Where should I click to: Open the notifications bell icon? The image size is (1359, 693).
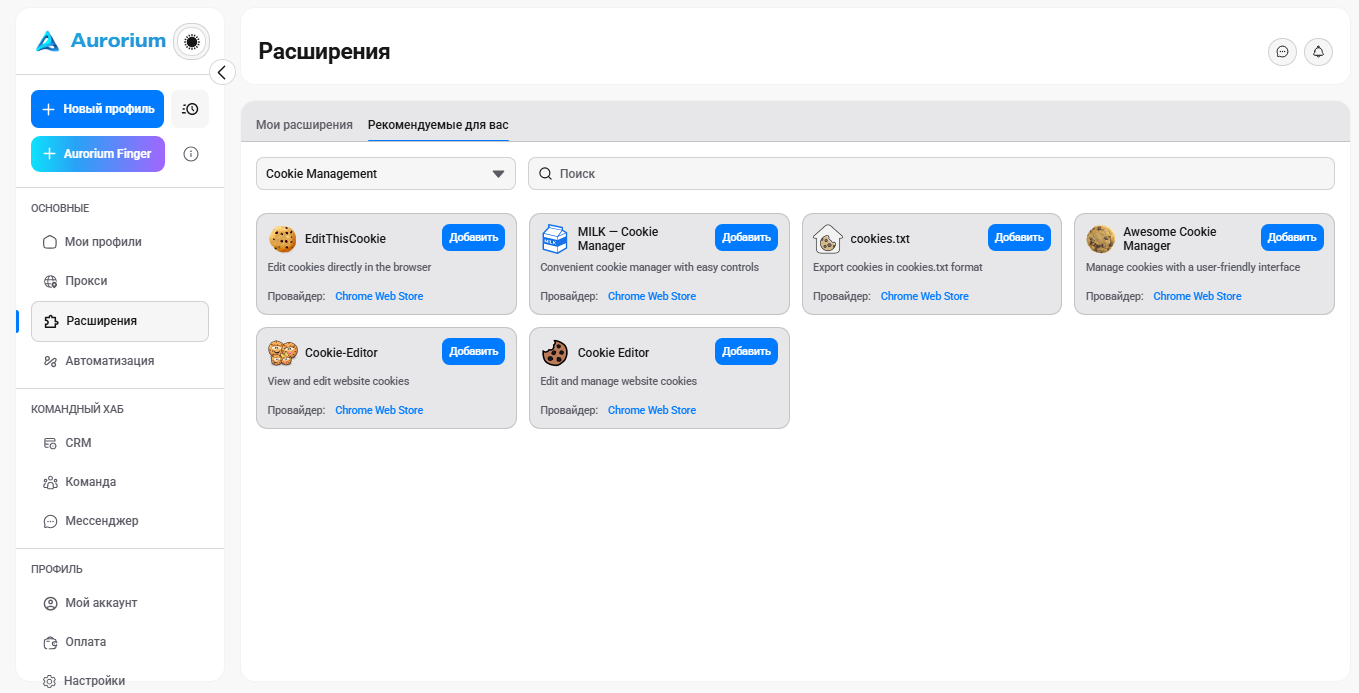point(1318,52)
